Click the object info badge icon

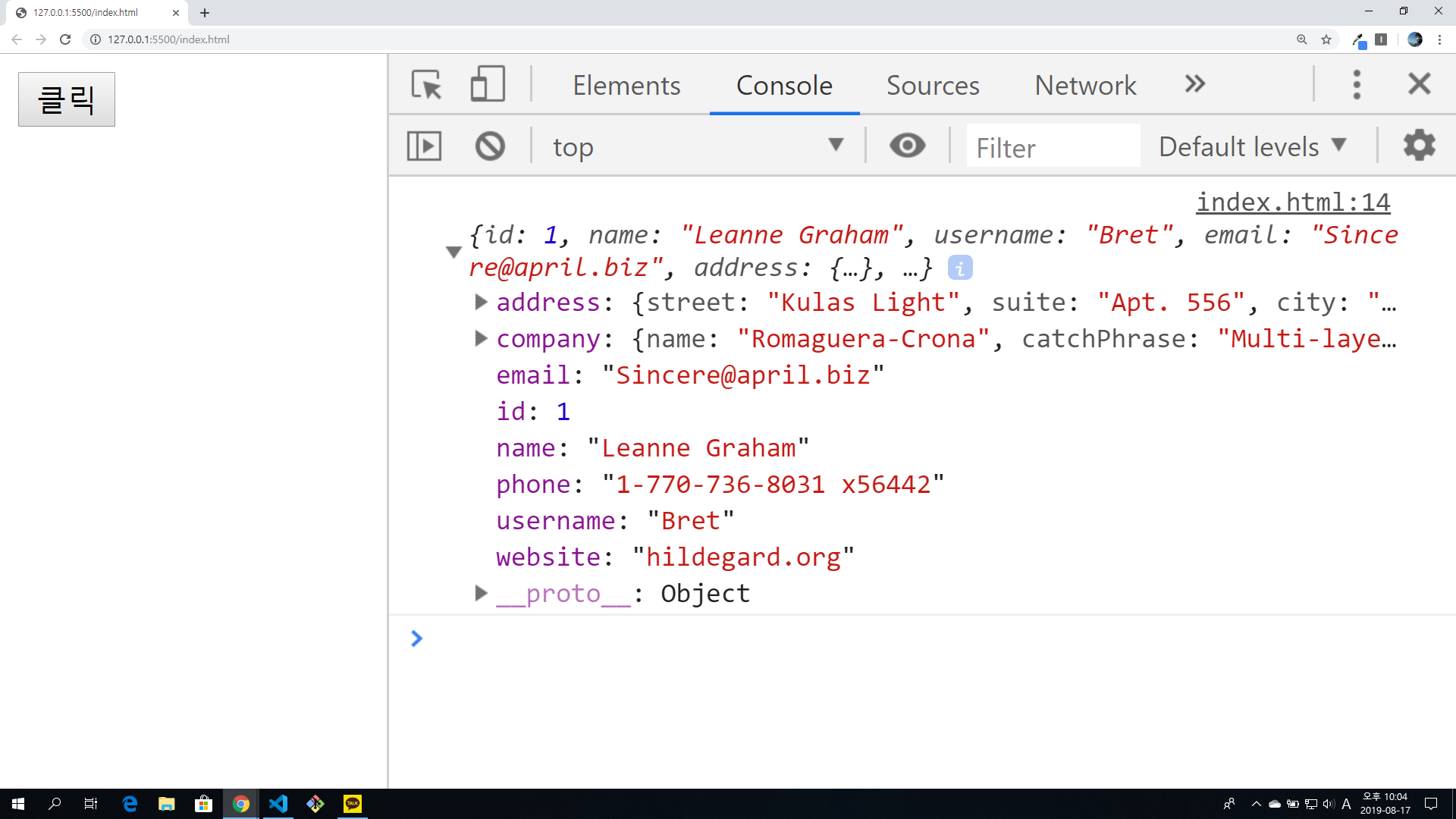click(x=960, y=268)
